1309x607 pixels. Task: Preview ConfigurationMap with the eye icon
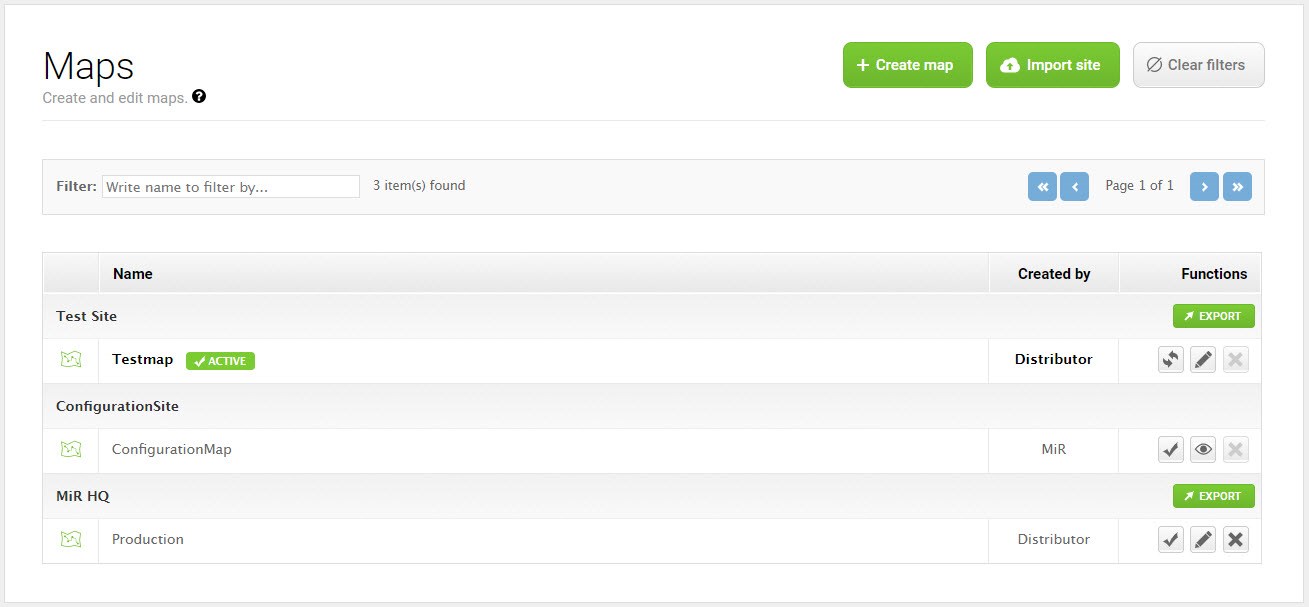click(x=1203, y=449)
